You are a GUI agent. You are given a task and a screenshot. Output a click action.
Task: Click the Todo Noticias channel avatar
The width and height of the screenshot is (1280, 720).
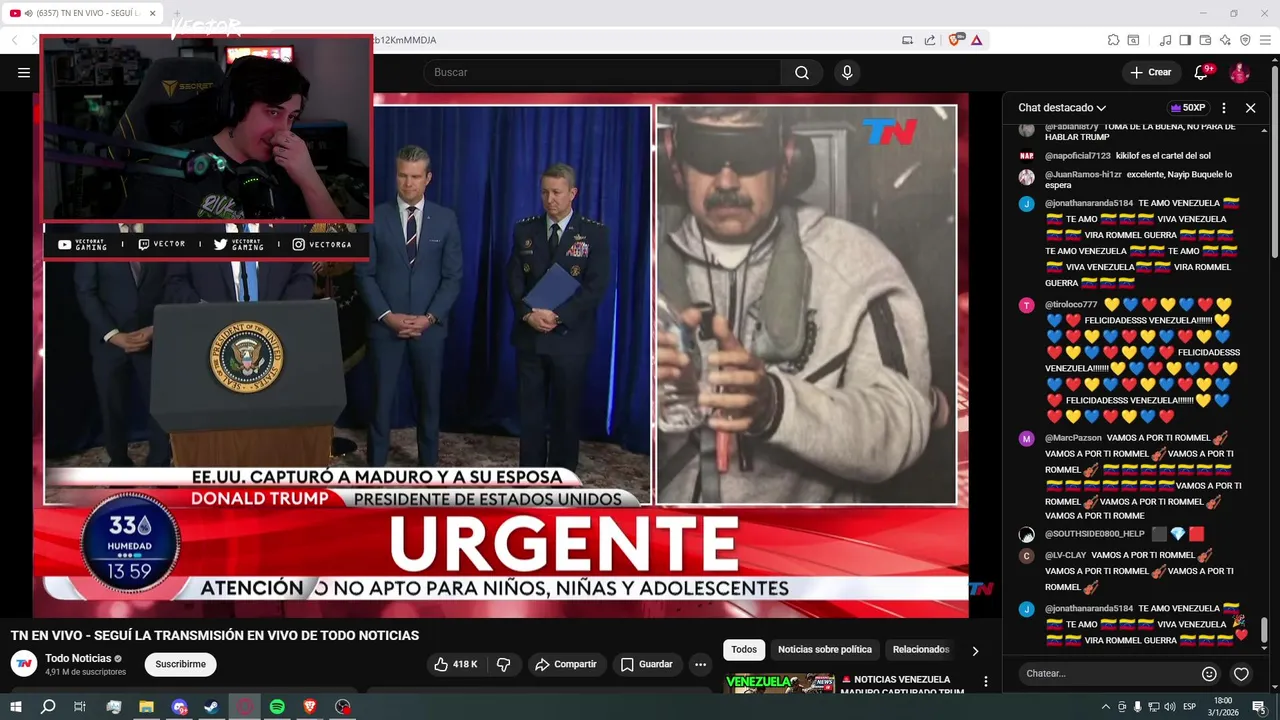pos(24,663)
